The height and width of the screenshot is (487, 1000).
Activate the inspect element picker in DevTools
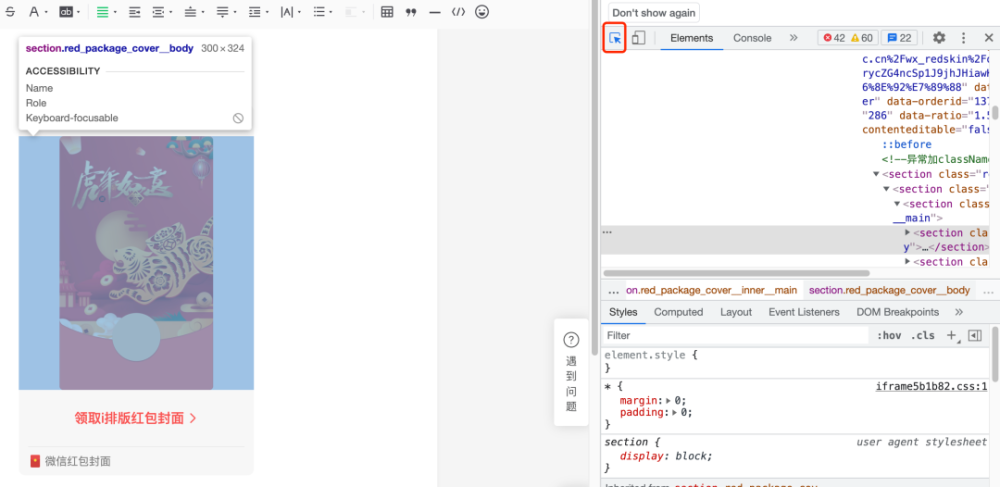click(x=615, y=38)
